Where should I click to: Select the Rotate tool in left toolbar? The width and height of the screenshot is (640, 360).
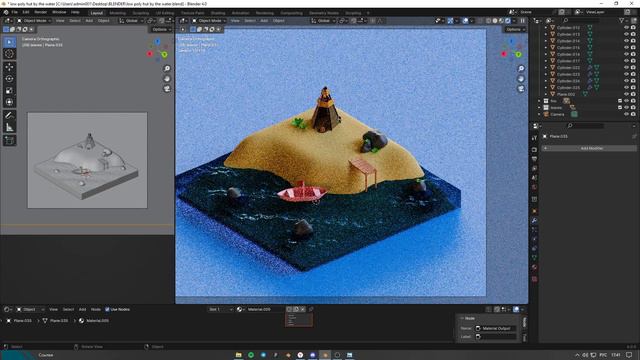coord(9,79)
